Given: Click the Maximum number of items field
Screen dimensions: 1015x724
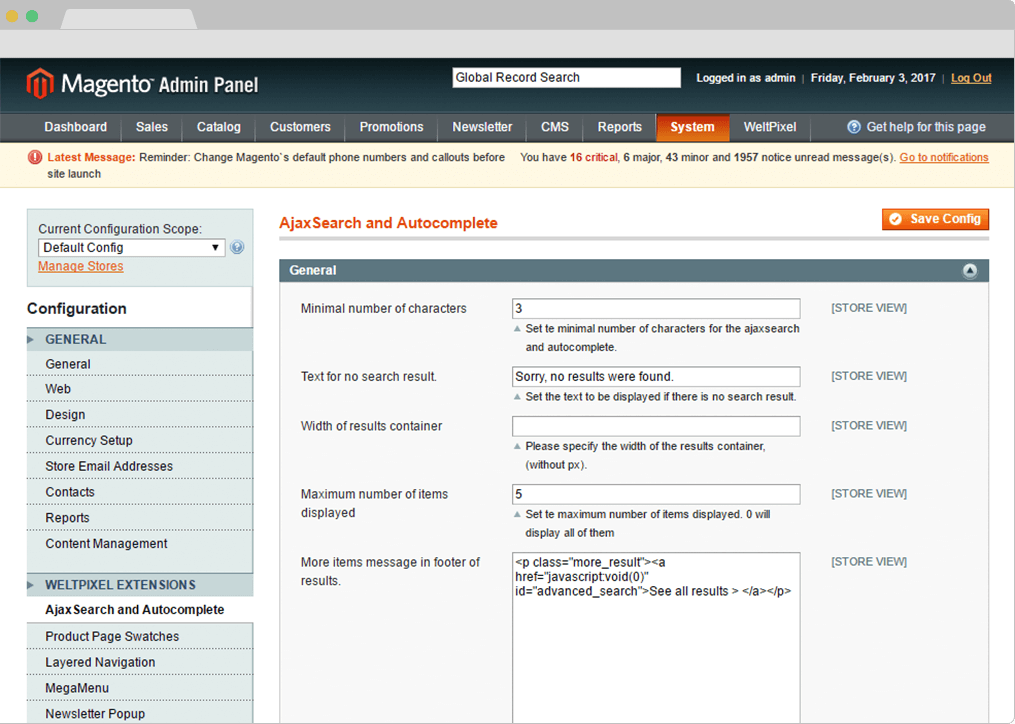Looking at the screenshot, I should [656, 494].
